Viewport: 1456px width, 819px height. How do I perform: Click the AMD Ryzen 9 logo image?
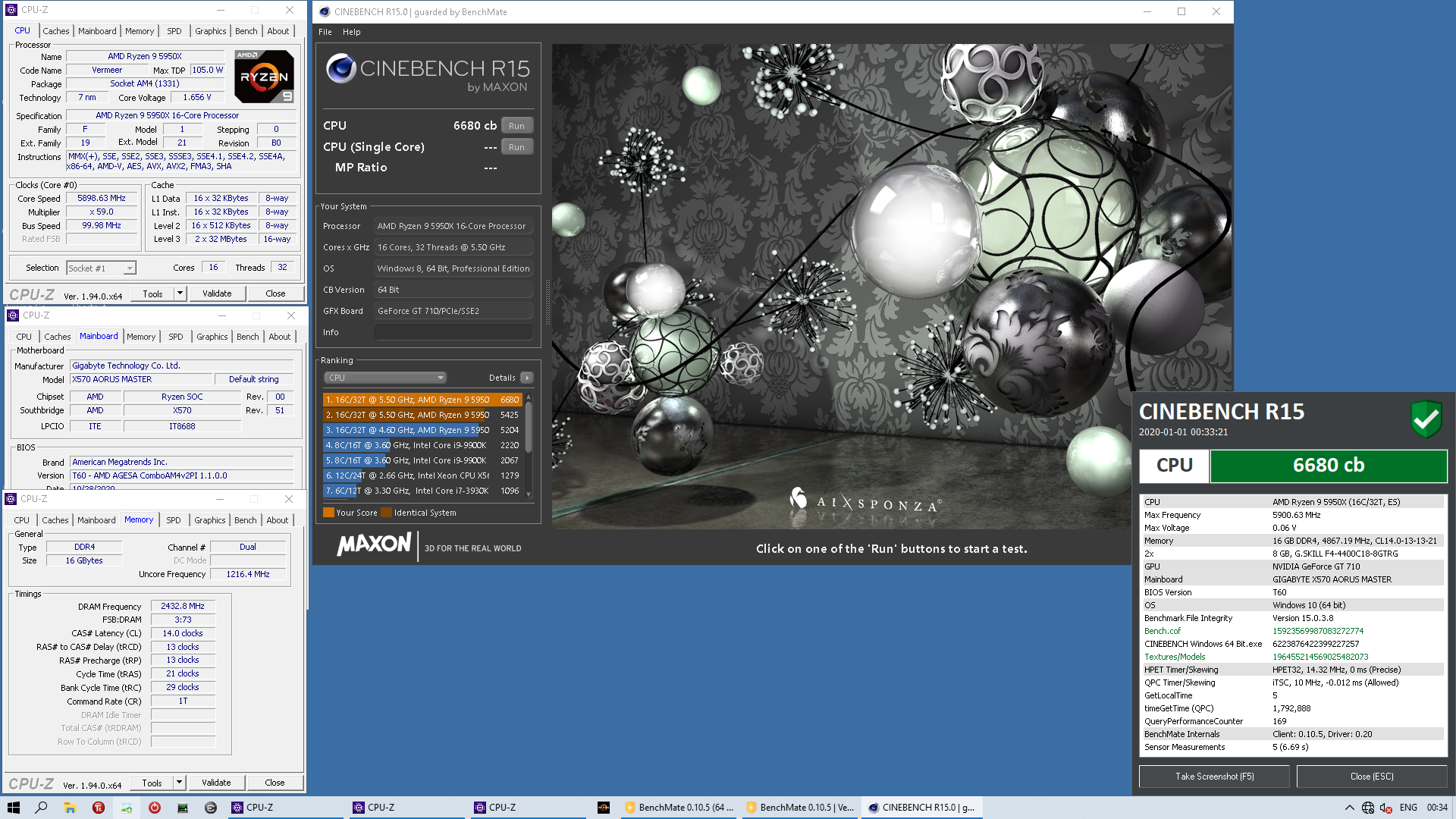pyautogui.click(x=264, y=77)
